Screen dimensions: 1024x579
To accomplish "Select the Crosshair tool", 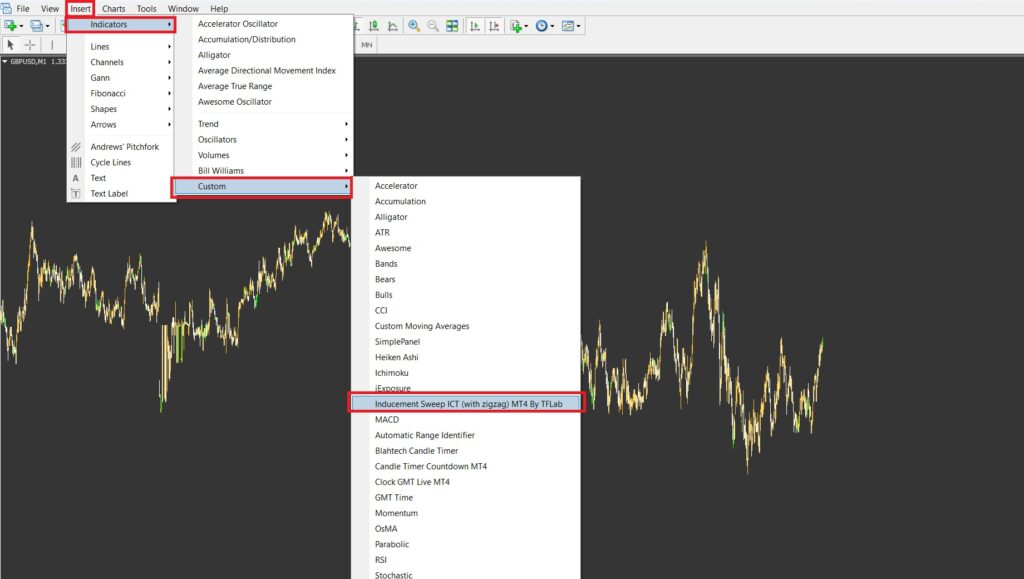I will [x=30, y=45].
